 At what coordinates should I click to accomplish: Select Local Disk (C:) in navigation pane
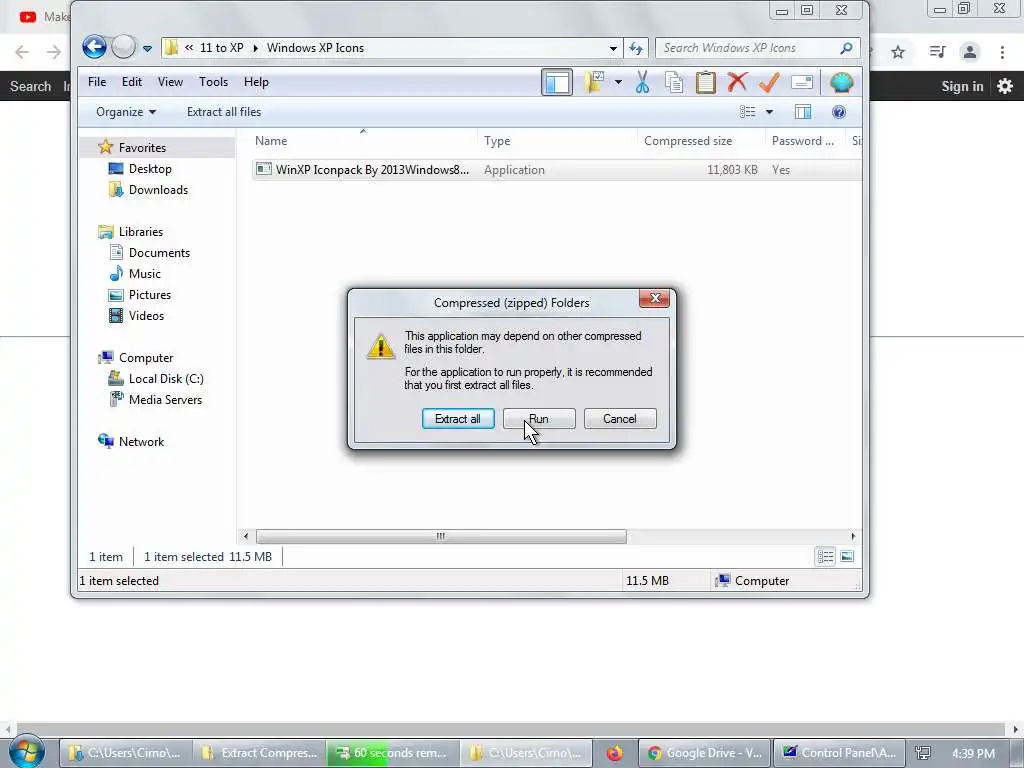pyautogui.click(x=166, y=379)
